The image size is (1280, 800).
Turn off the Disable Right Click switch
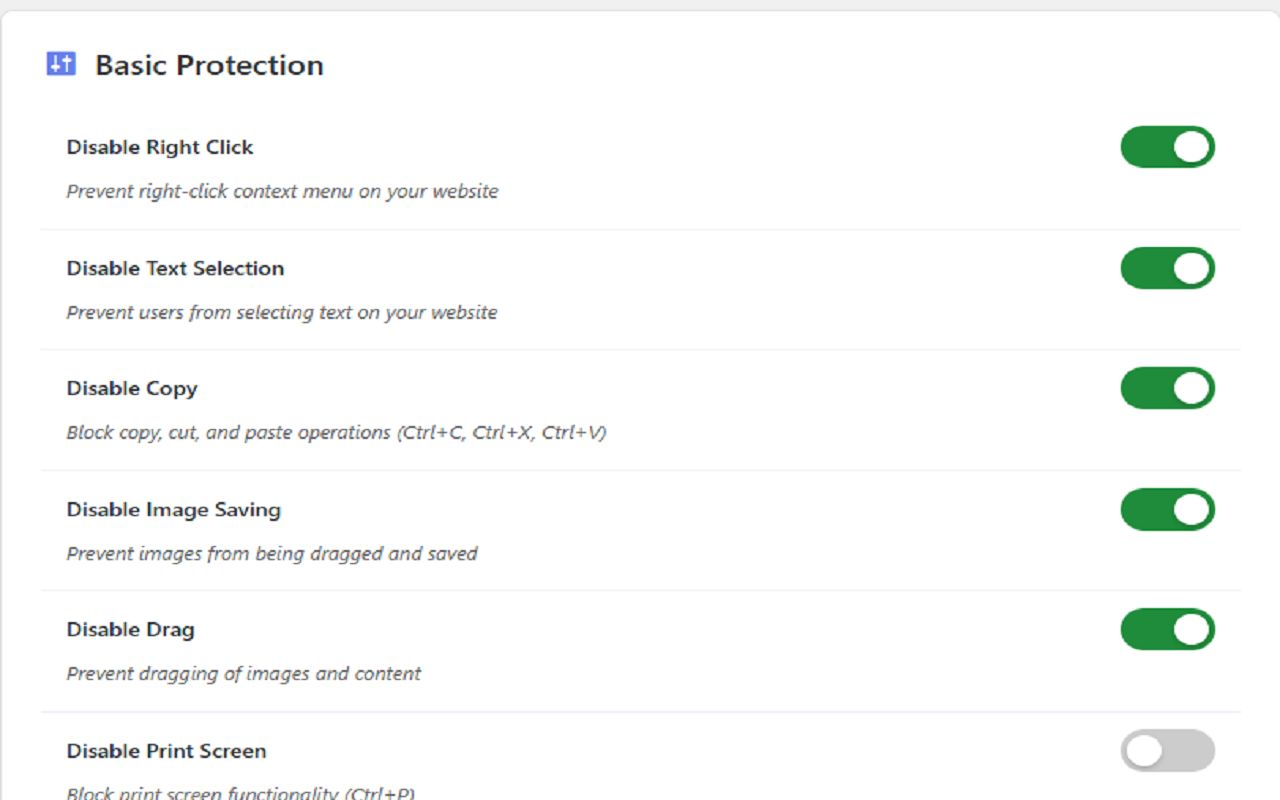1167,147
